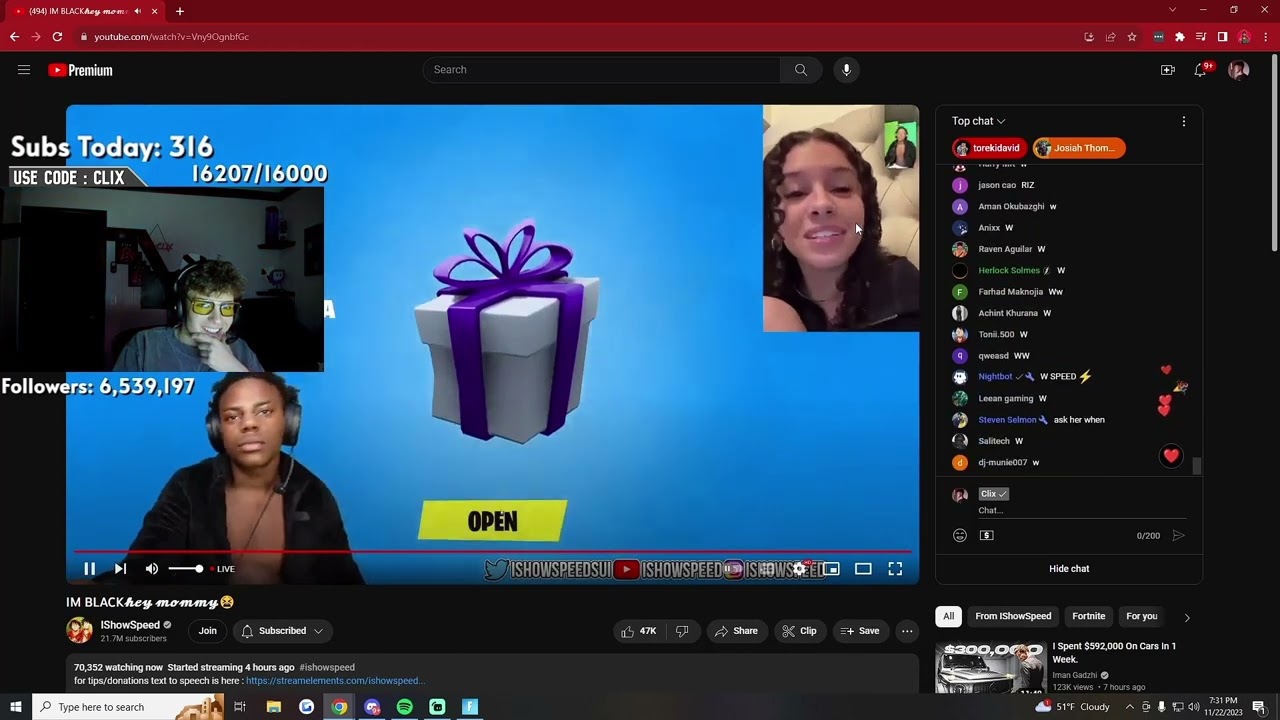
Task: Reload the page
Action: click(x=57, y=37)
